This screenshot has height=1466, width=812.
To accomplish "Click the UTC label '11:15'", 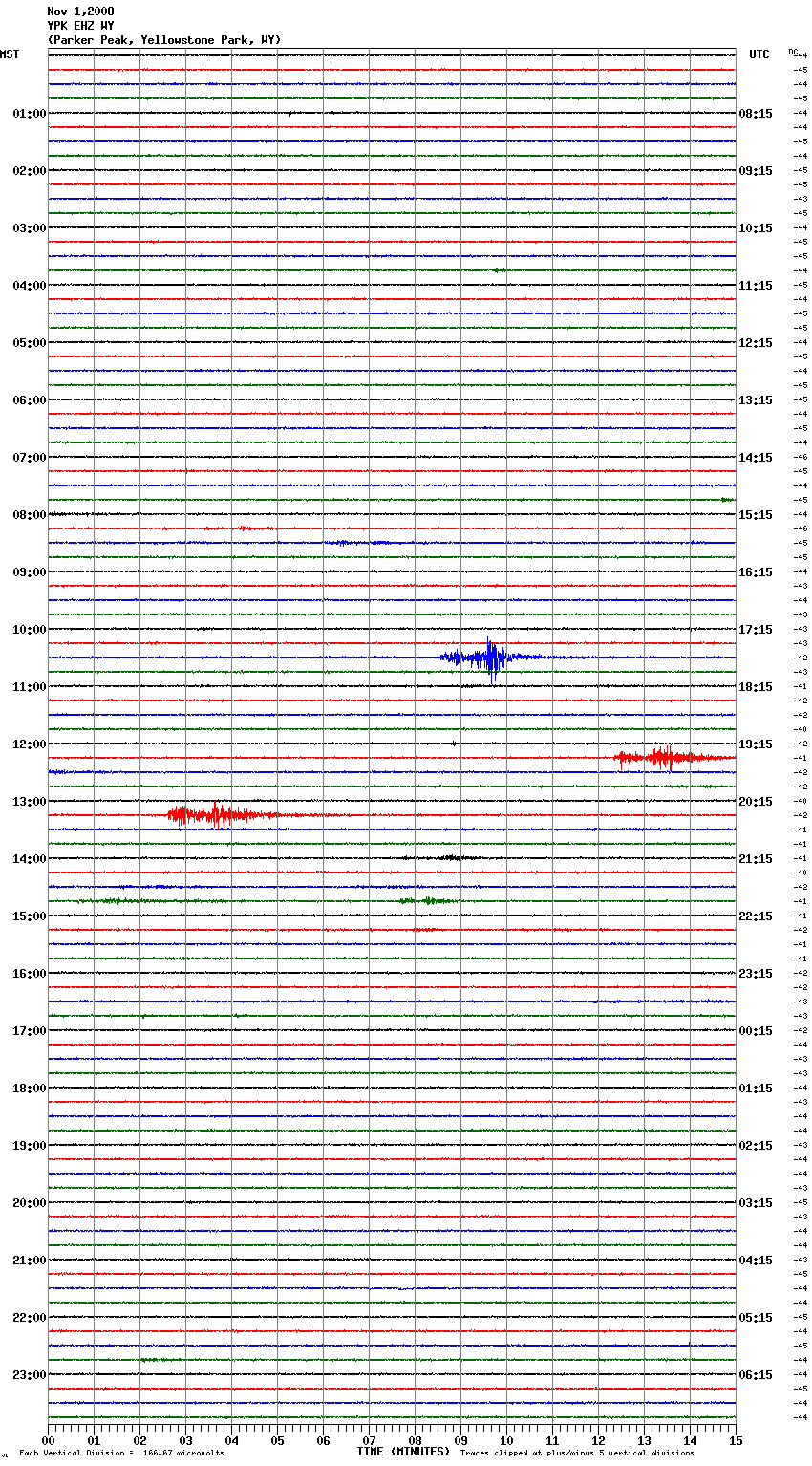I will 756,286.
